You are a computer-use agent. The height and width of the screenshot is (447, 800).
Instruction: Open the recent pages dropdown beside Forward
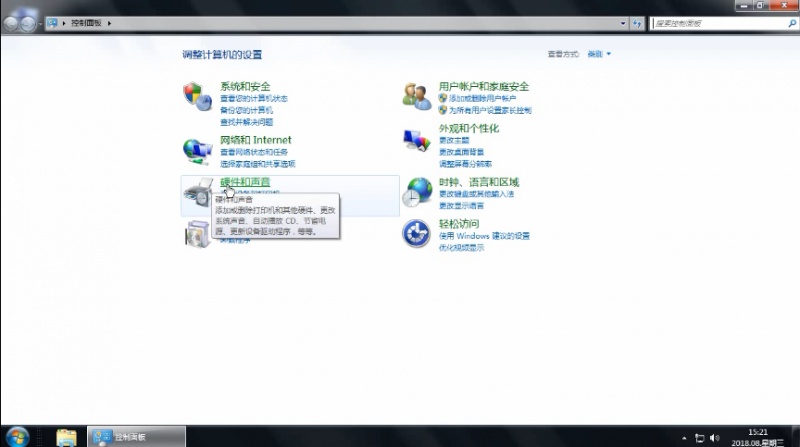[40, 23]
